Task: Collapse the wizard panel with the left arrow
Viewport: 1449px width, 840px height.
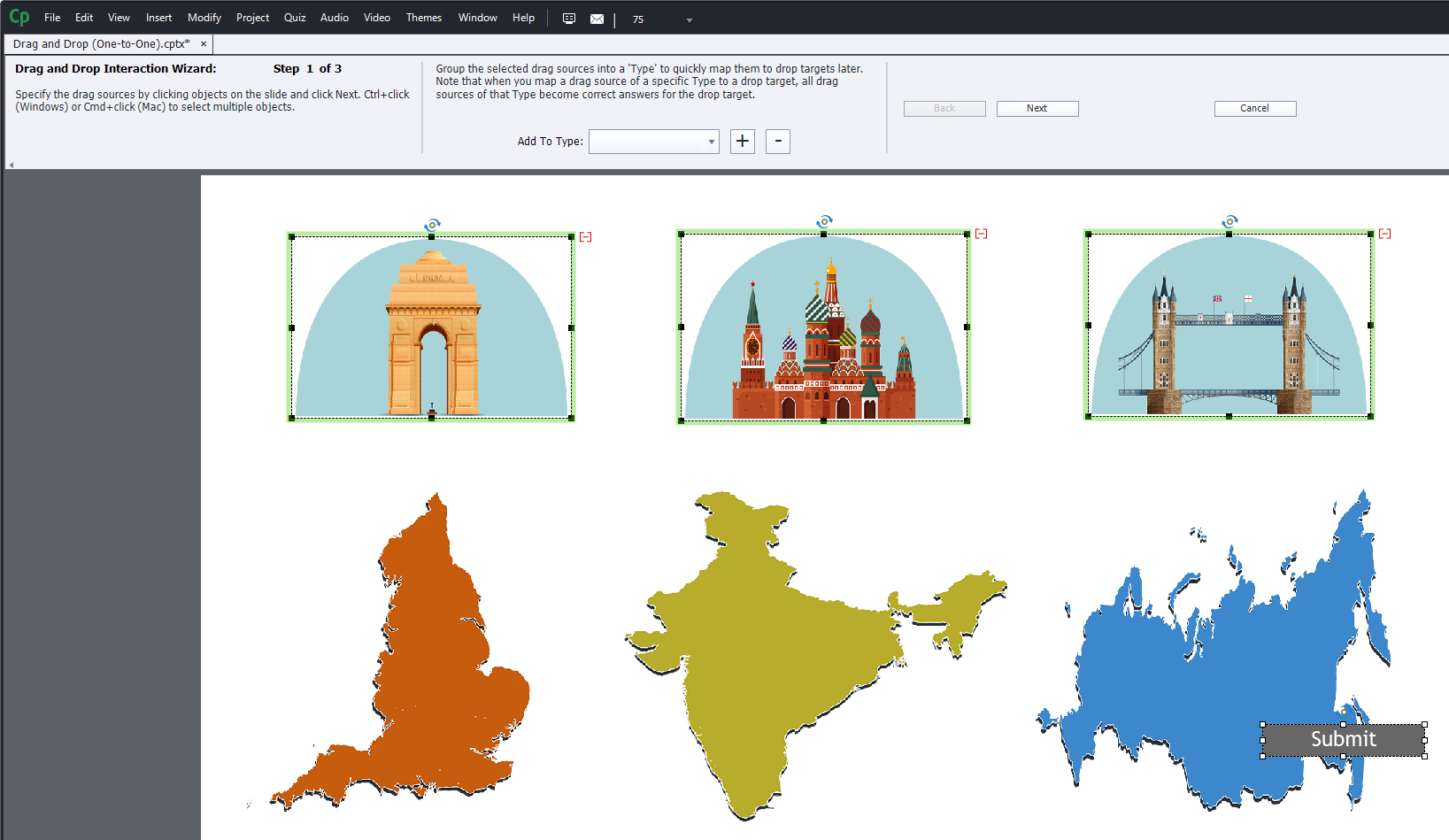Action: pyautogui.click(x=11, y=163)
